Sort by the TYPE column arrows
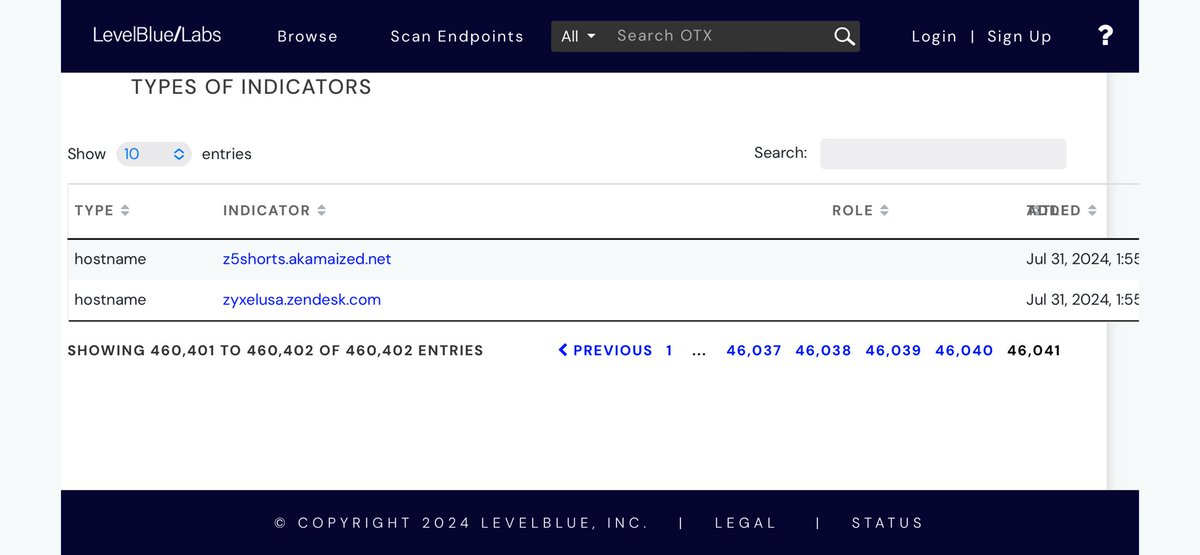Screen dimensions: 1200x555 [x=125, y=211]
